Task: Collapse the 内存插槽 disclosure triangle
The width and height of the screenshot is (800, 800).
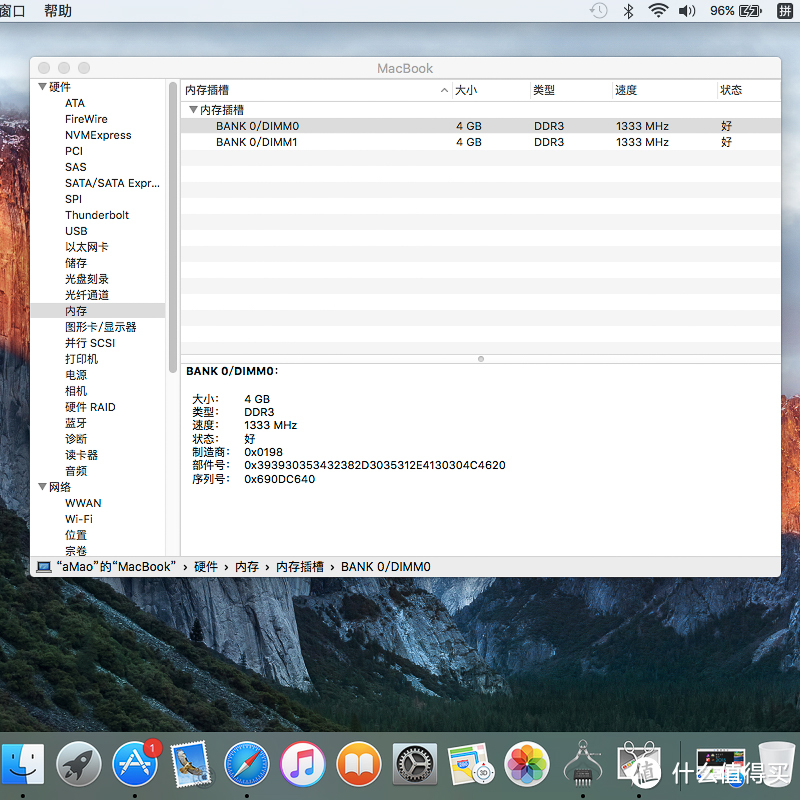Action: click(192, 109)
